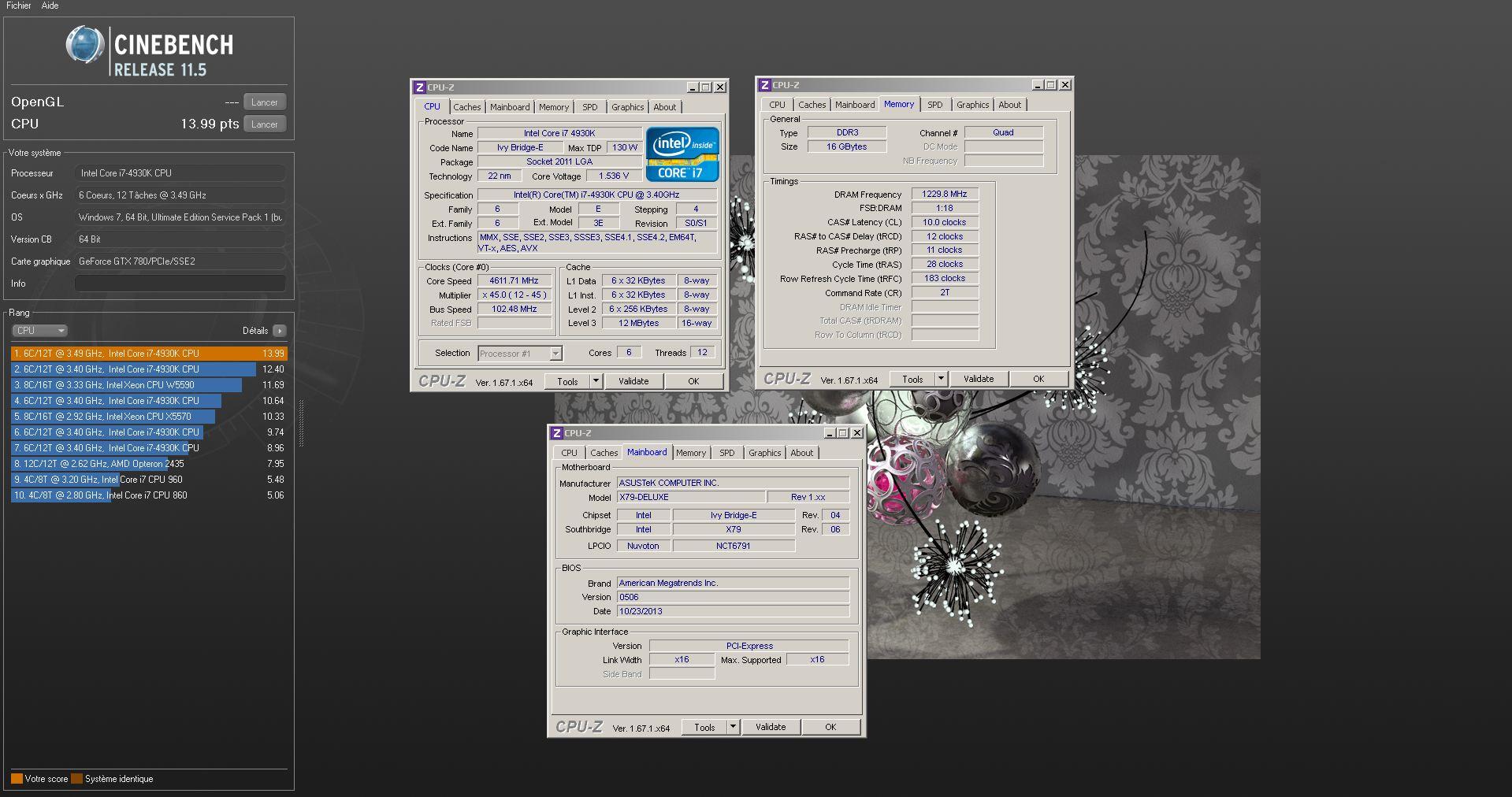
Task: Close the Mainboard CPU-Z window
Action: coord(856,433)
